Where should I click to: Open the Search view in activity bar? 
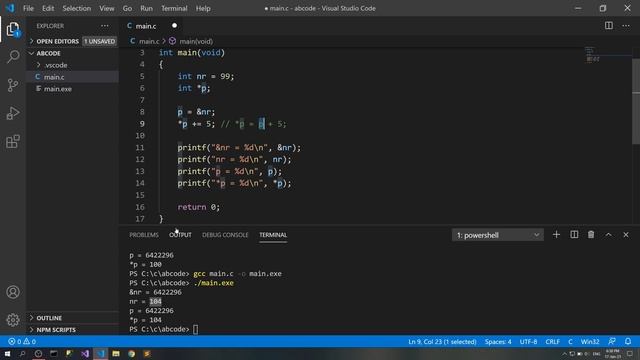[x=13, y=56]
